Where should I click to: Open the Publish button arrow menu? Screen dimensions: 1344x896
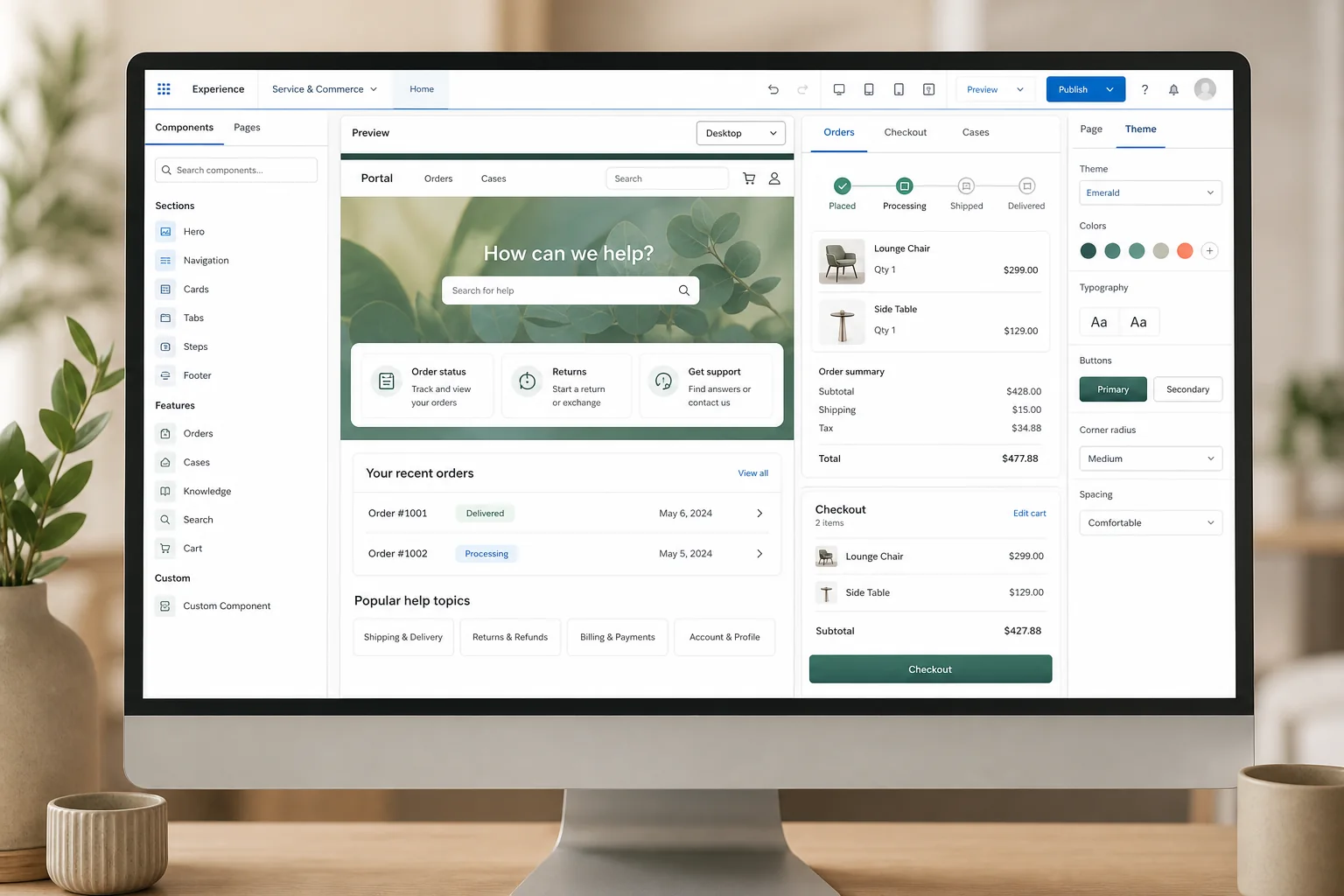tap(1109, 90)
